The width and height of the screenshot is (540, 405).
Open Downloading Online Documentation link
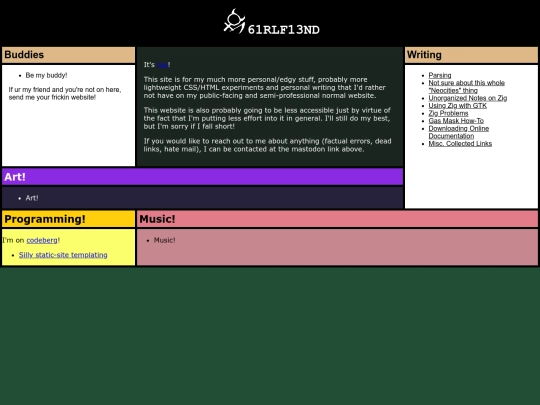pyautogui.click(x=459, y=132)
